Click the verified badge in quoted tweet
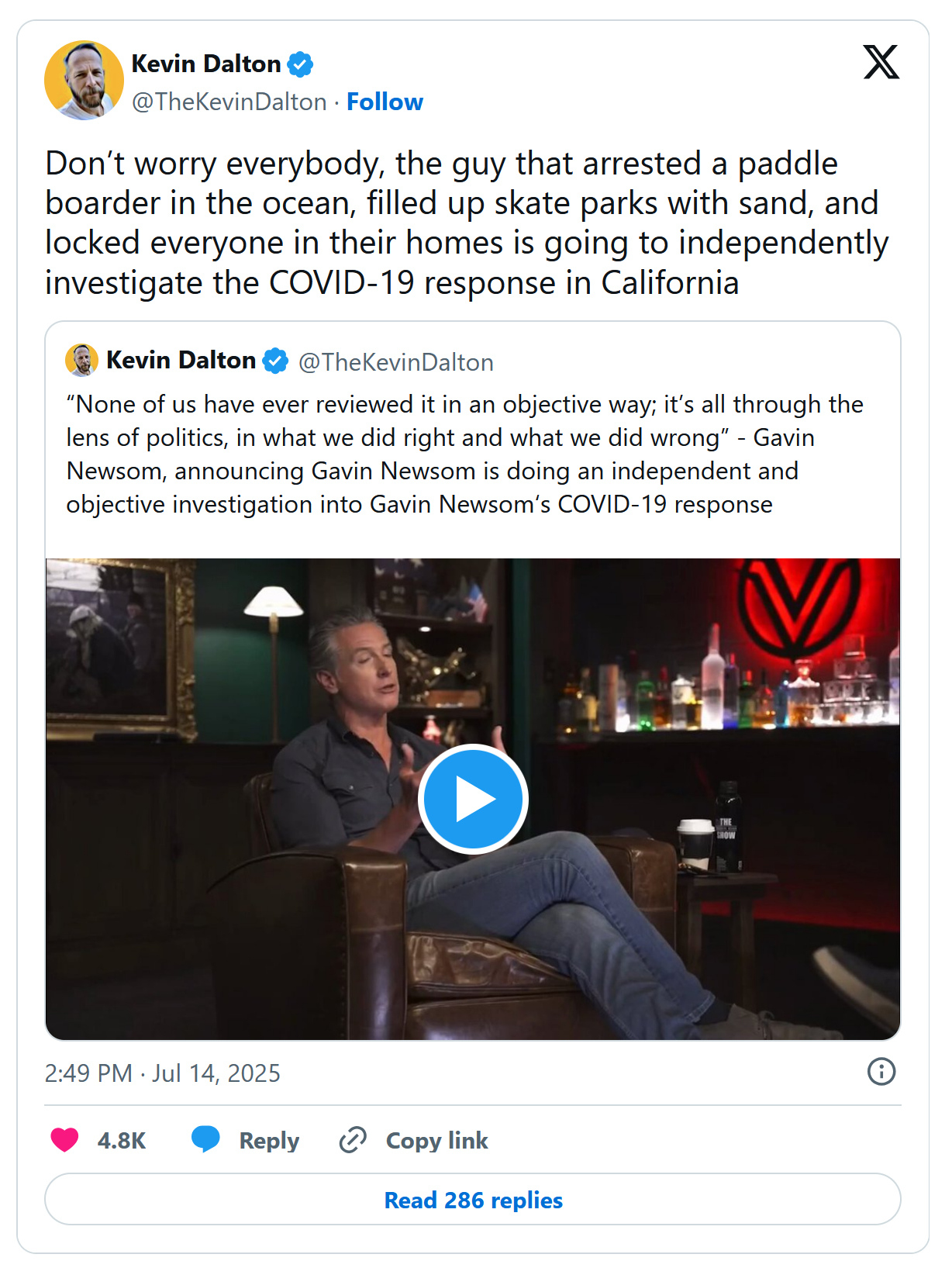 tap(275, 361)
